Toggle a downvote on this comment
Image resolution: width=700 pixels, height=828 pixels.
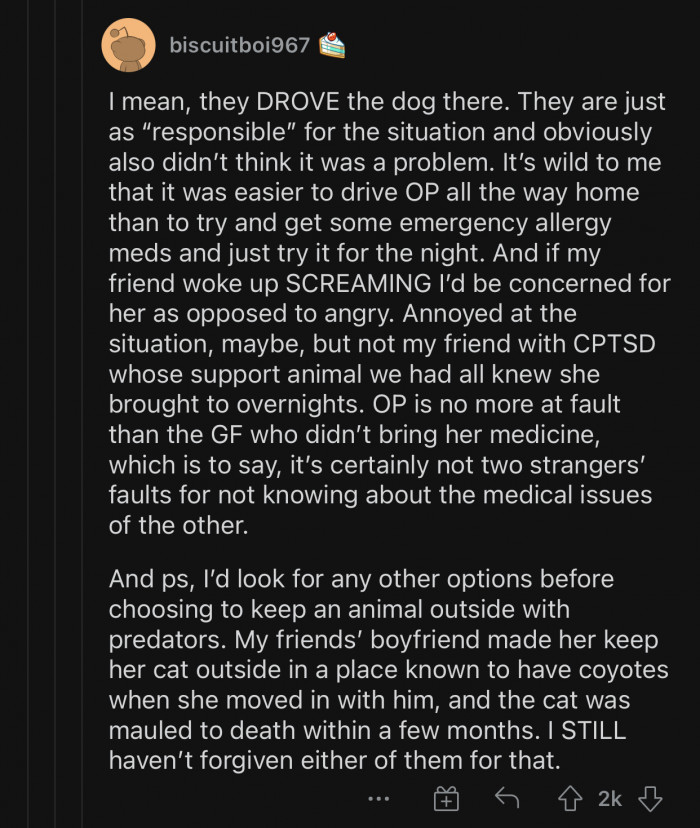[651, 798]
